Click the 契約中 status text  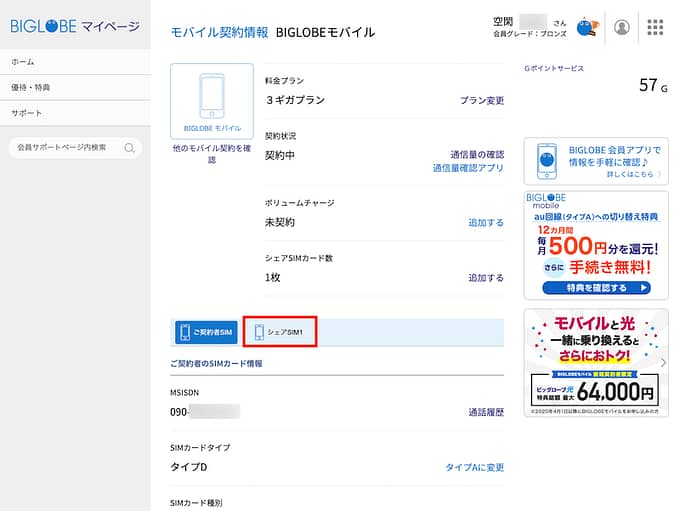tap(280, 155)
